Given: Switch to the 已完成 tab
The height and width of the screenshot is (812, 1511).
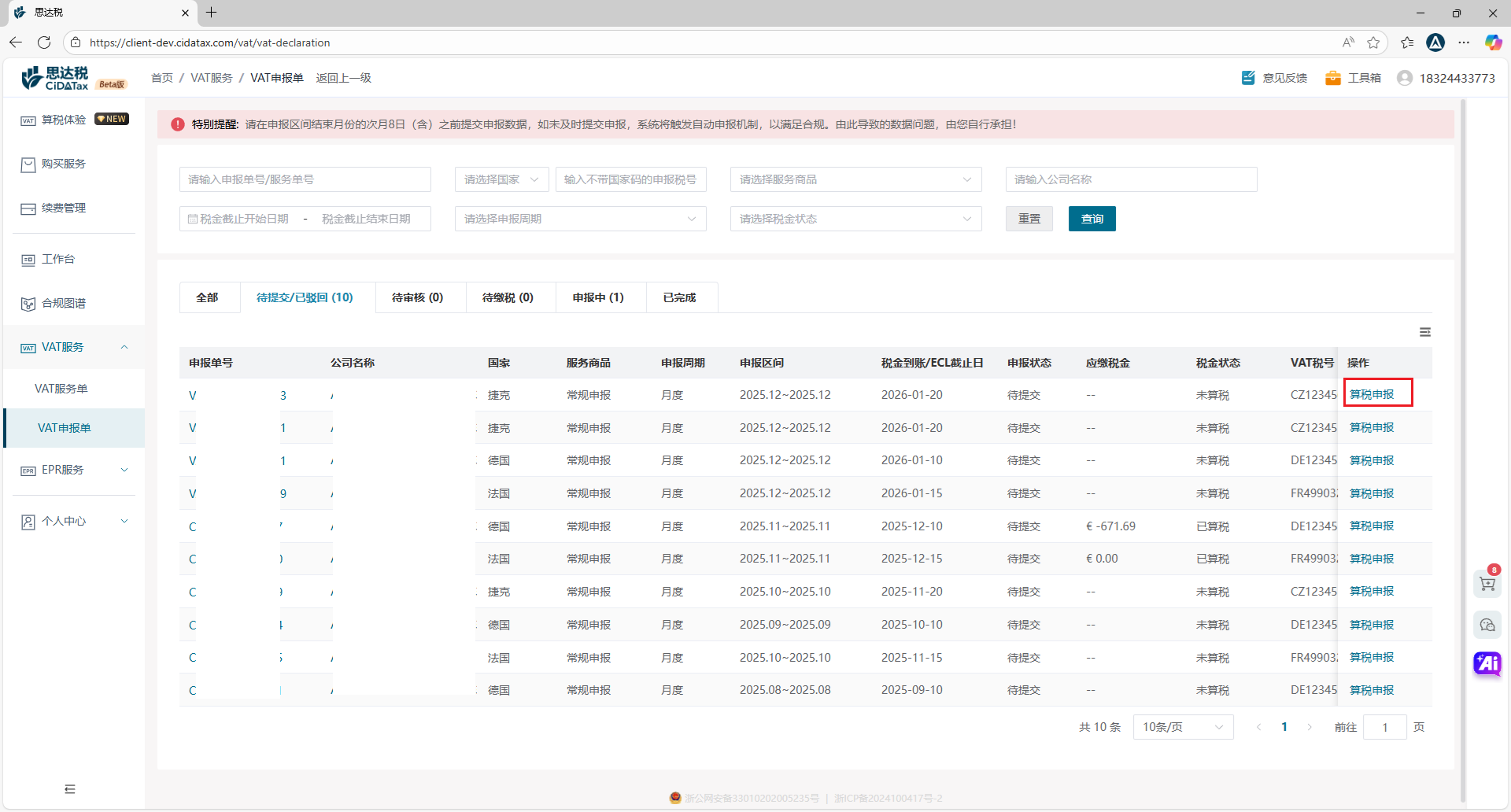Looking at the screenshot, I should tap(679, 297).
